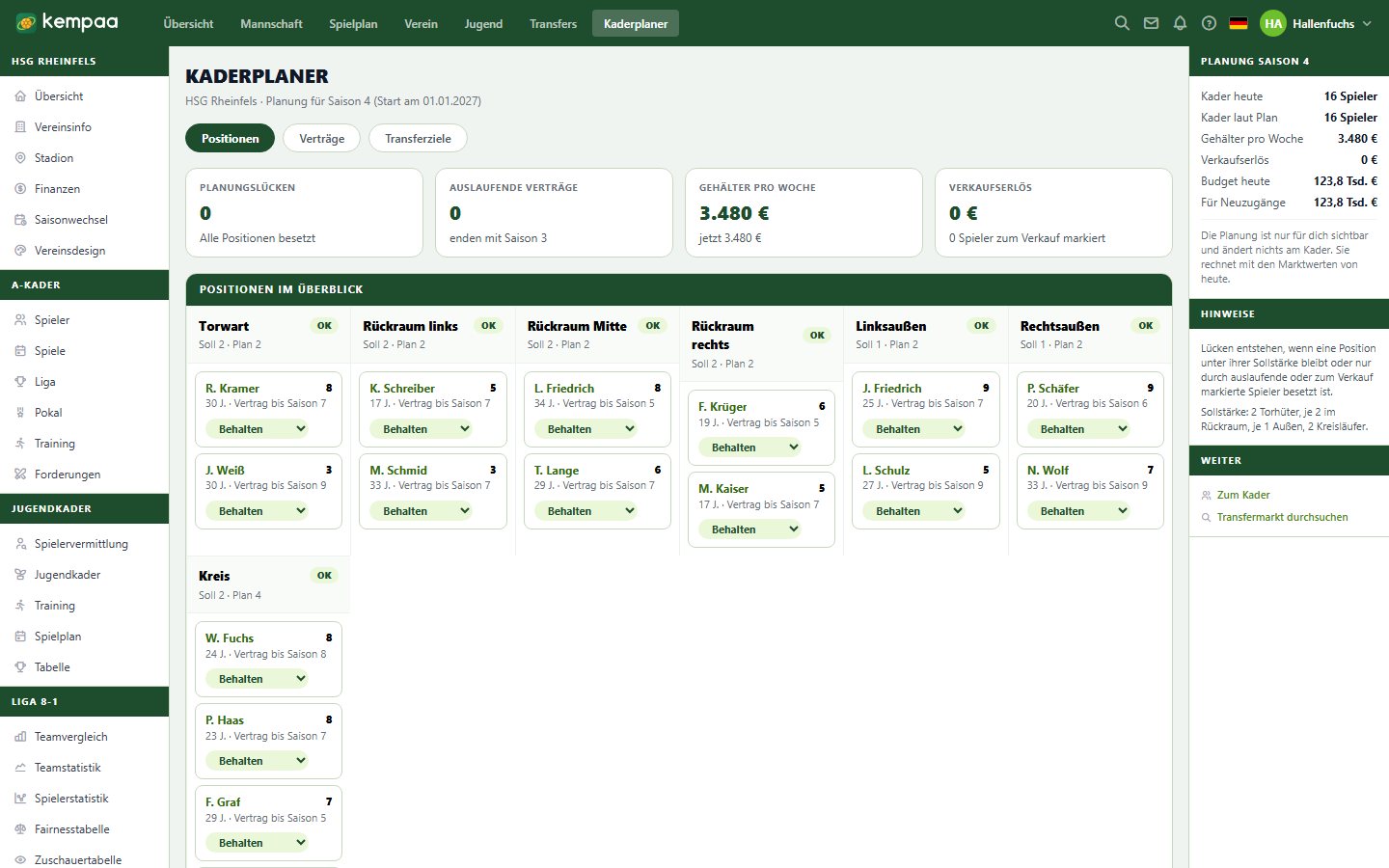Open player J. Friedrich

click(892, 388)
